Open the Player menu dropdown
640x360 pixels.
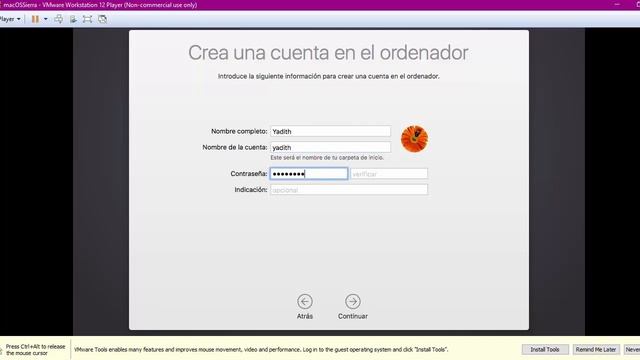point(10,19)
